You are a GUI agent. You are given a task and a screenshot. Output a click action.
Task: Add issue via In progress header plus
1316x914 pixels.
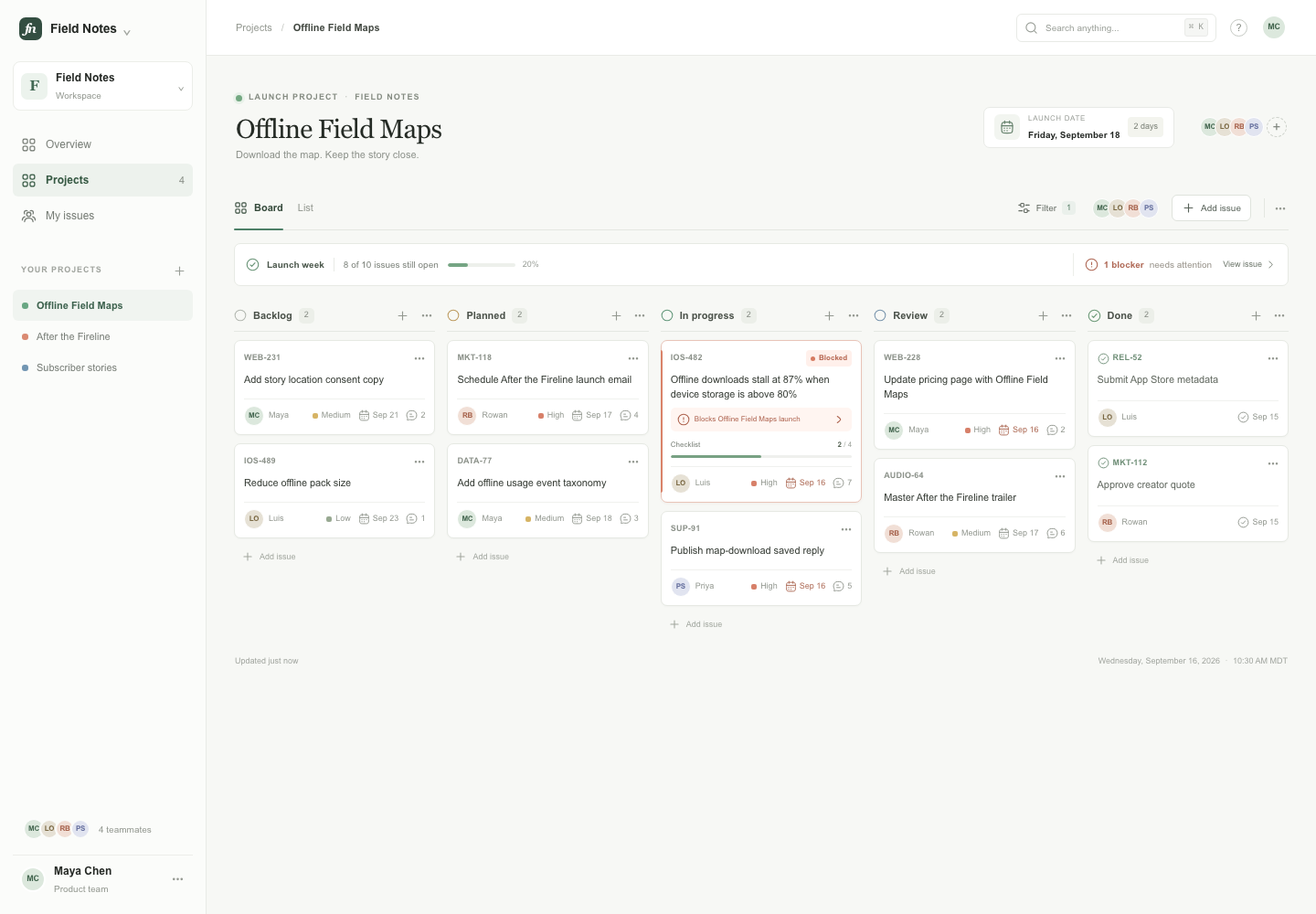coord(829,315)
